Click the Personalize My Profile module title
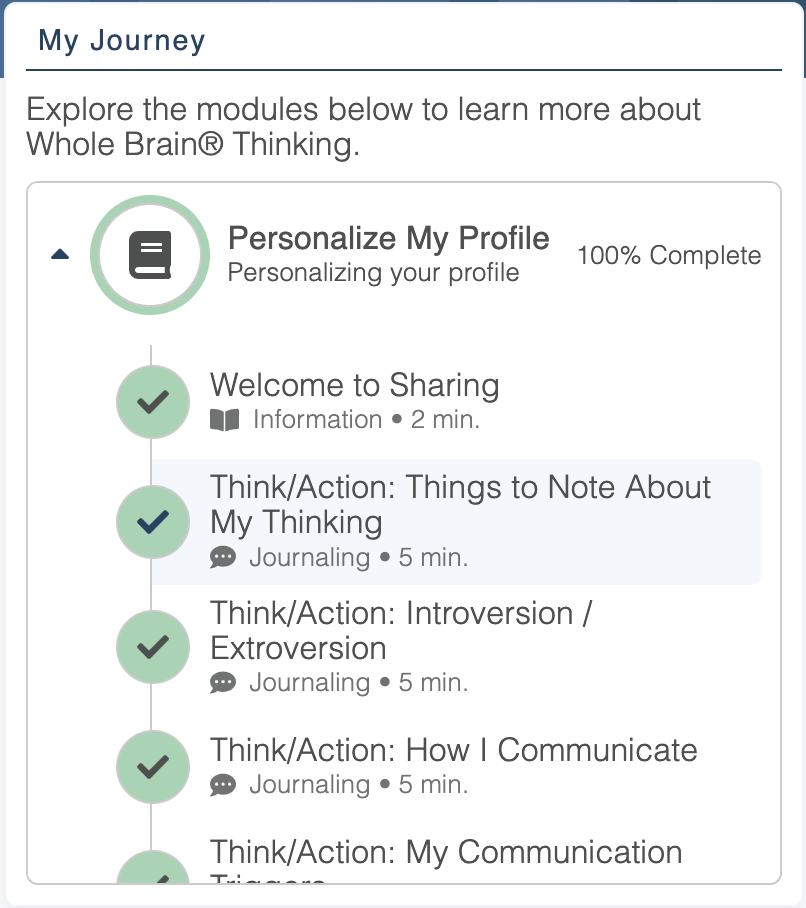The image size is (806, 908). point(389,239)
